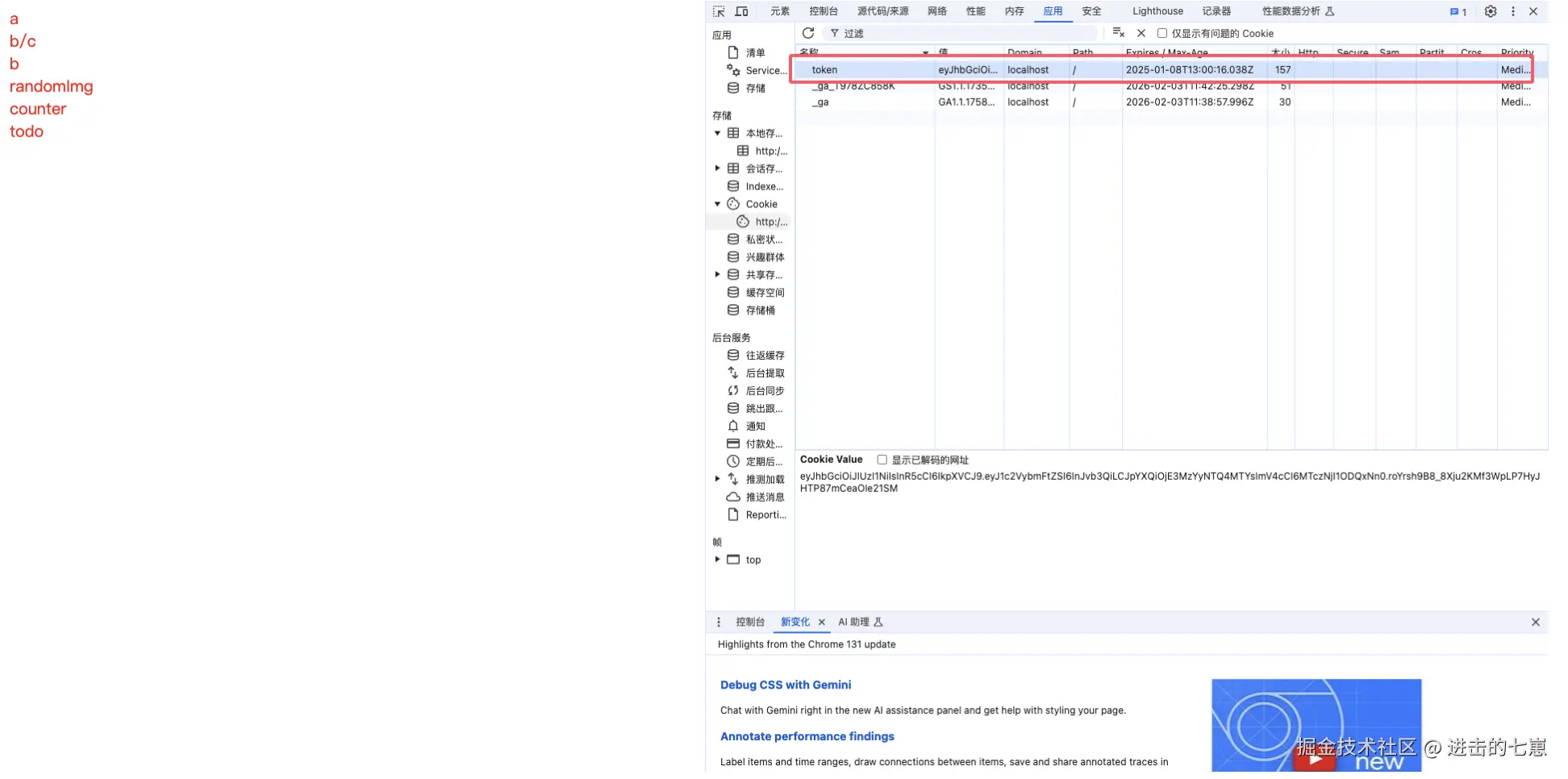Collapse the Cookie tree in the sidebar
The height and width of the screenshot is (779, 1568).
point(717,203)
